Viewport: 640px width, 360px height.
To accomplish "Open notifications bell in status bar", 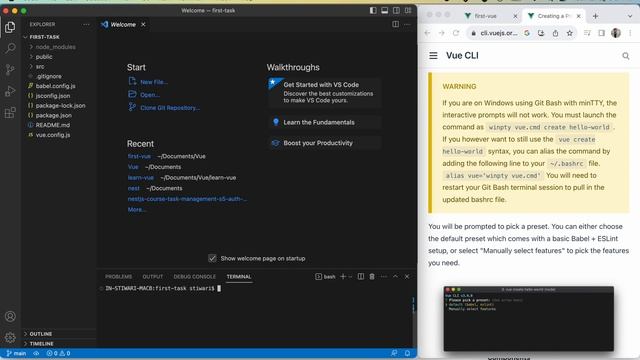I will point(407,353).
